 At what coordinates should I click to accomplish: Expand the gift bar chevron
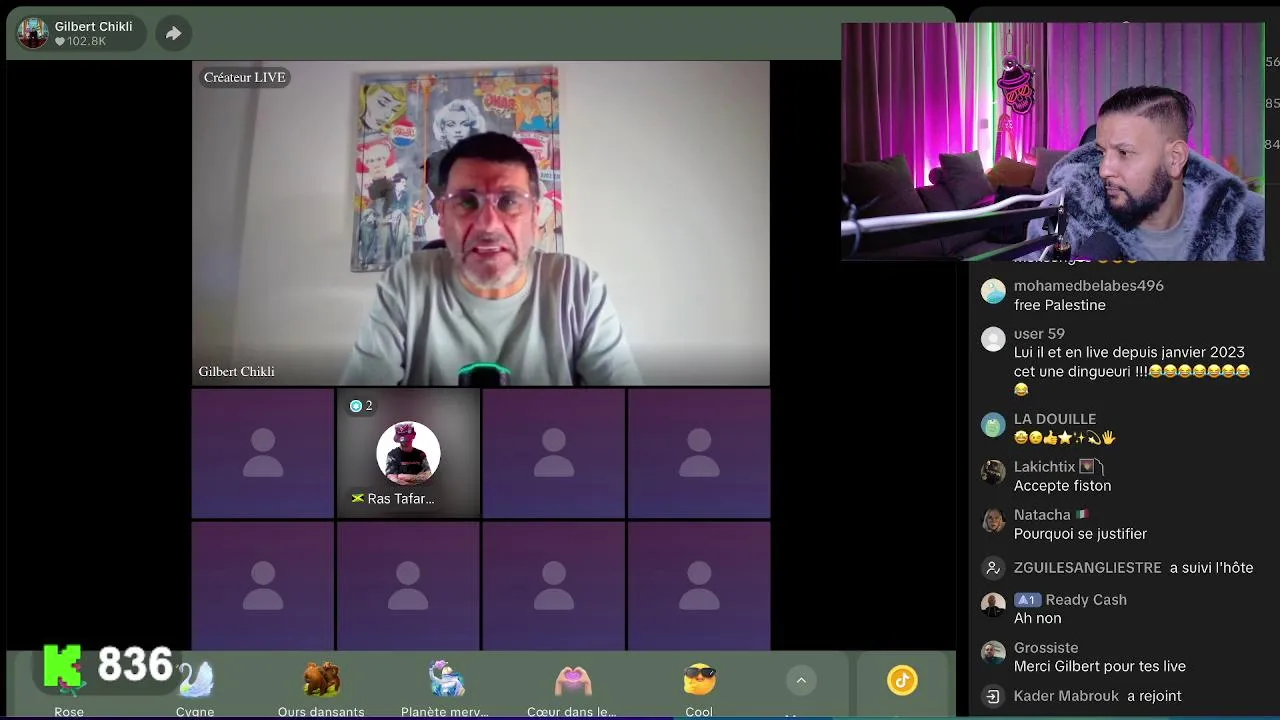click(801, 681)
